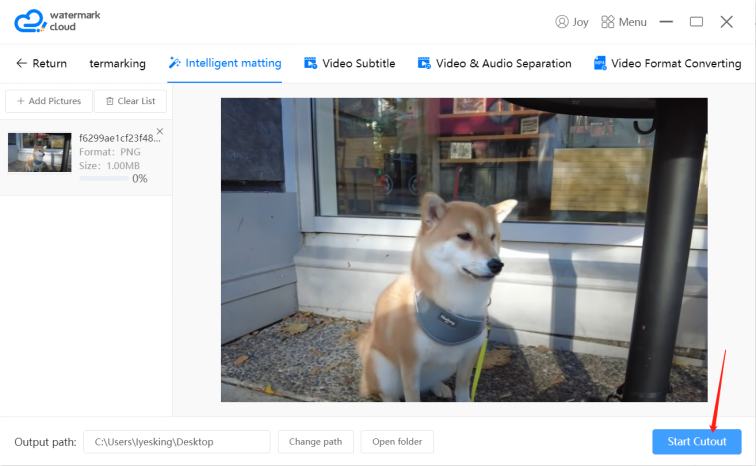Start the cutout process
Image resolution: width=756 pixels, height=466 pixels.
(x=697, y=441)
